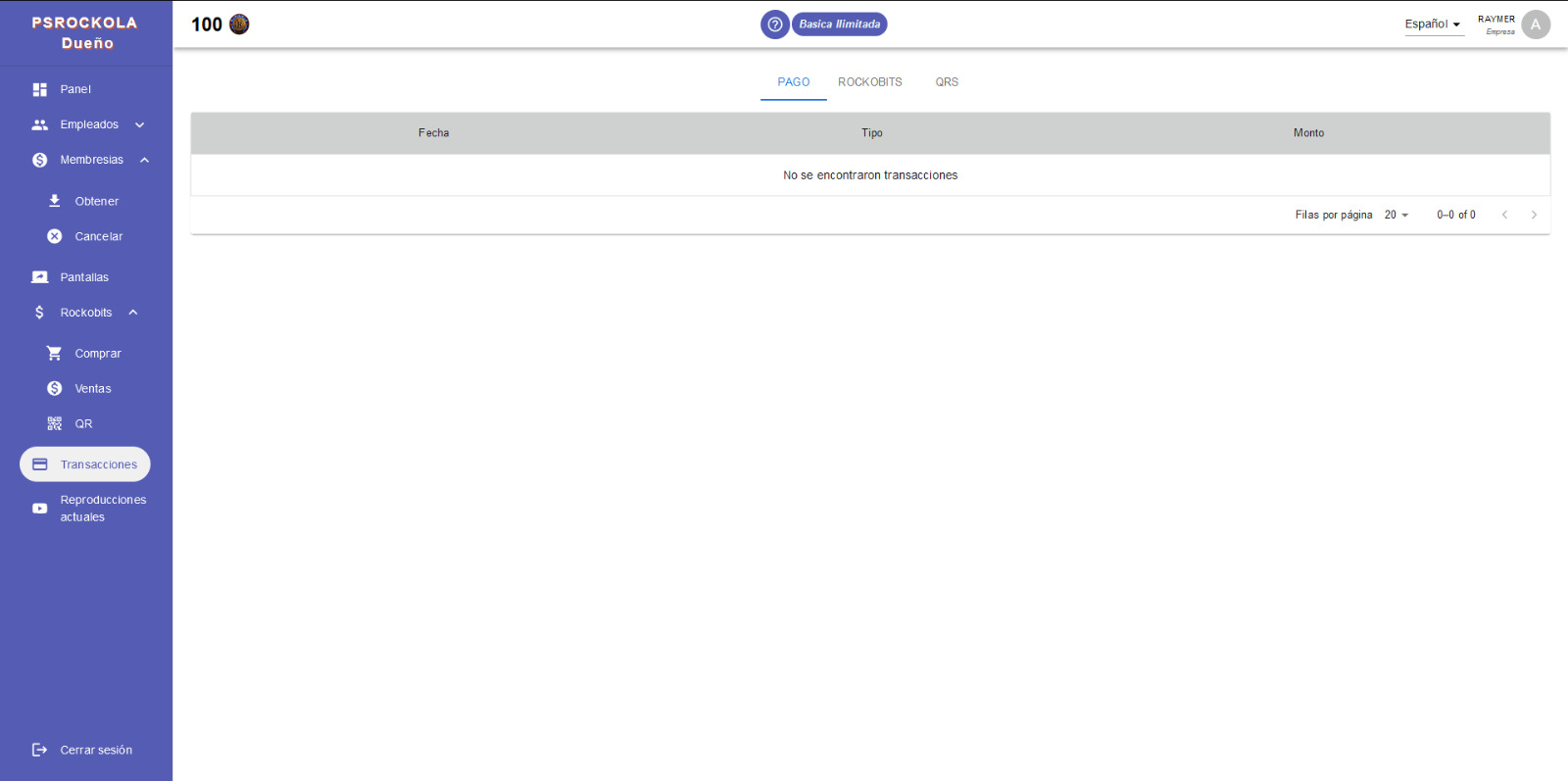Switch to the QRS tab
Image resolution: width=1568 pixels, height=781 pixels.
coord(947,82)
